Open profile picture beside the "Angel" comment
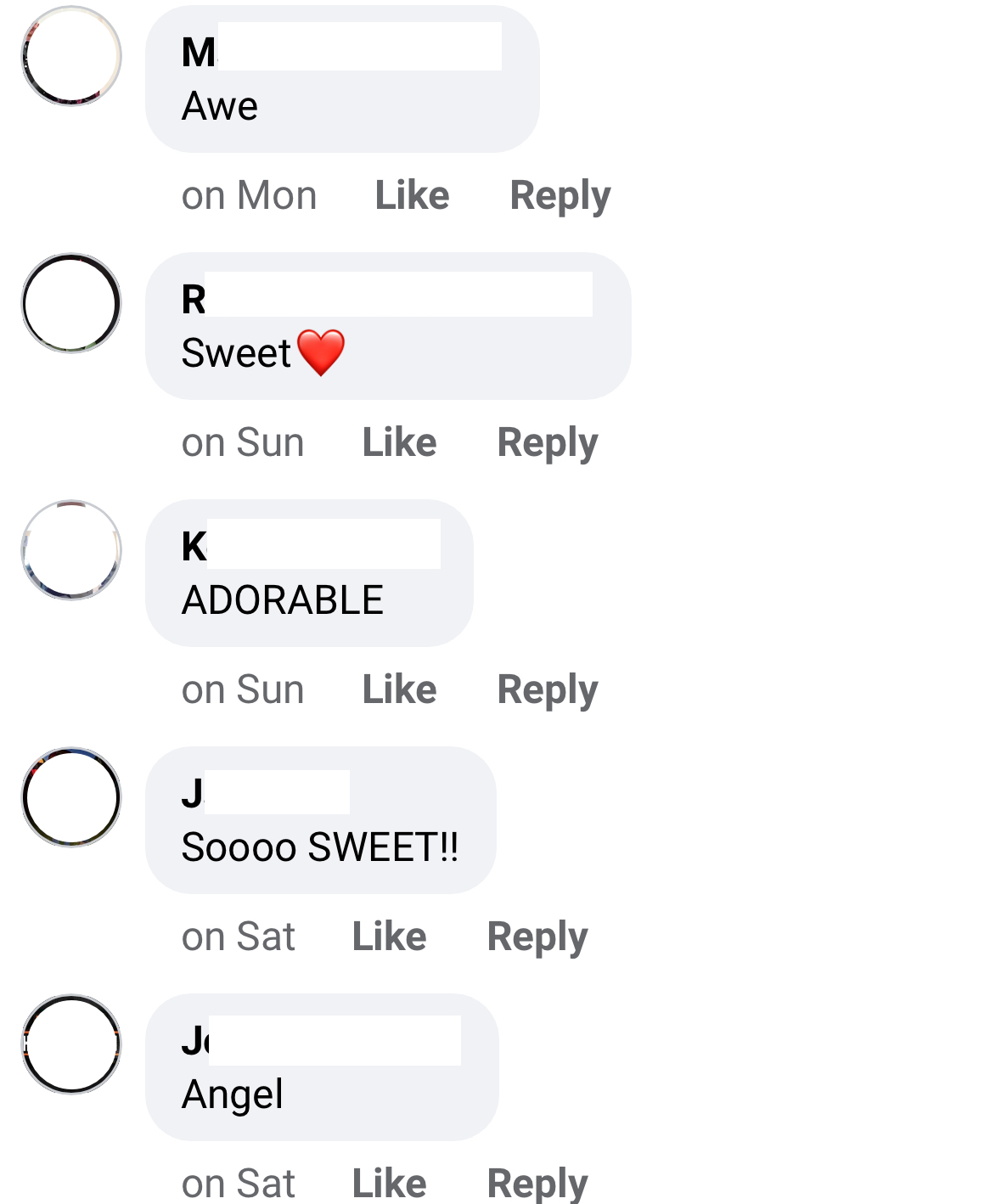 point(71,1044)
